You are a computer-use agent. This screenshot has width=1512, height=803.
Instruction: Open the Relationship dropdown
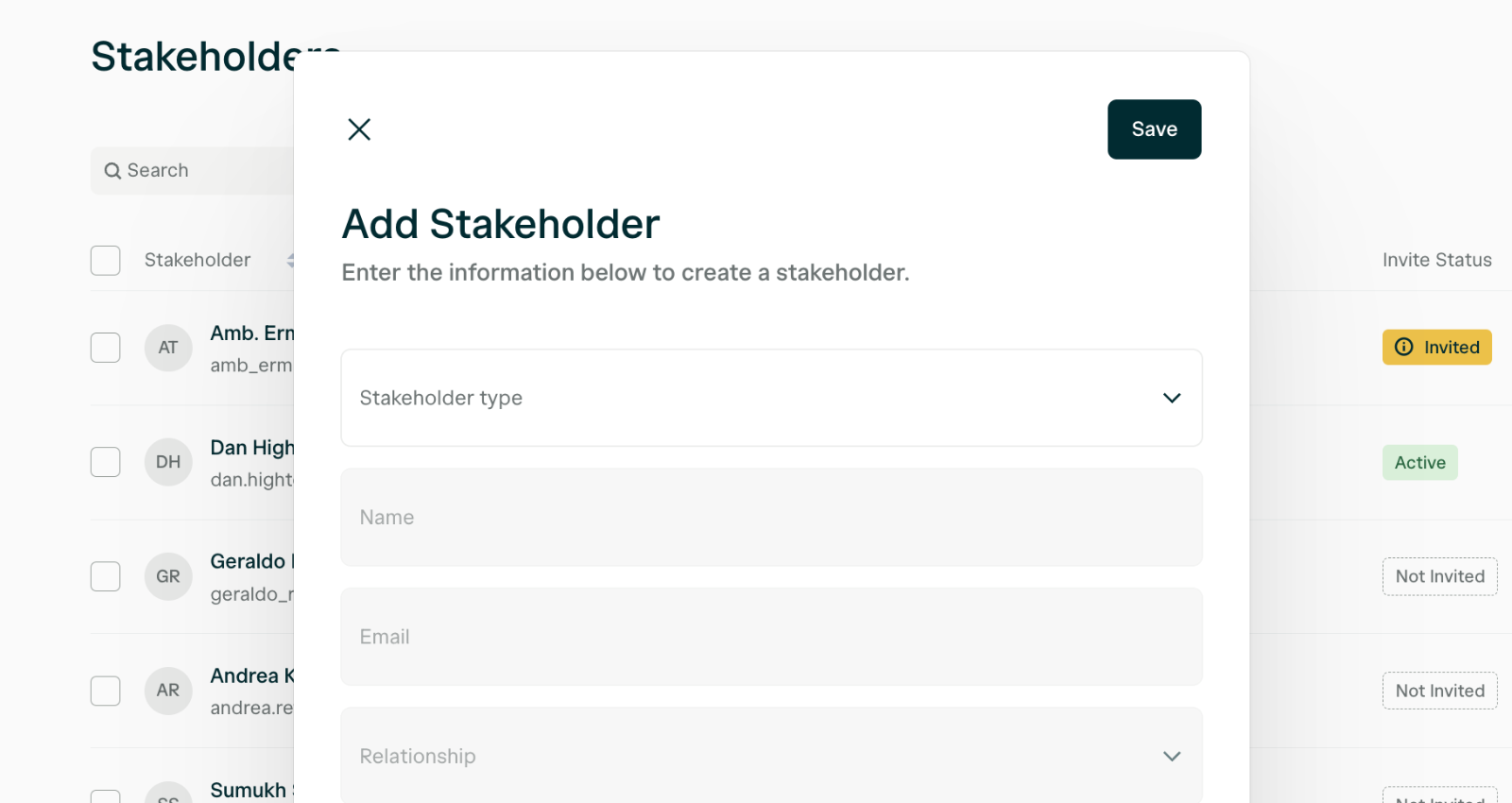pos(771,756)
